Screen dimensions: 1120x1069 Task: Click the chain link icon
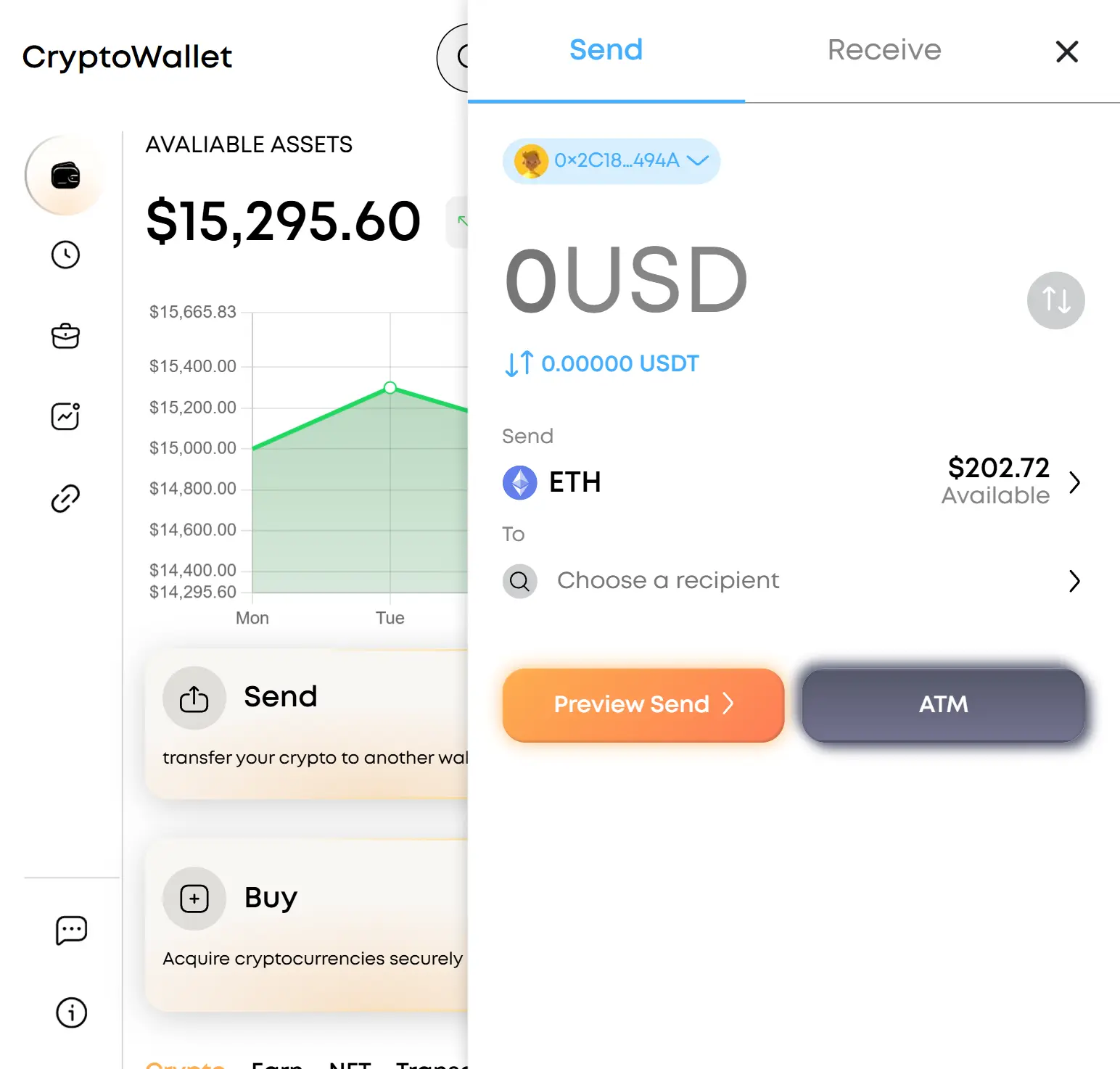tap(65, 498)
